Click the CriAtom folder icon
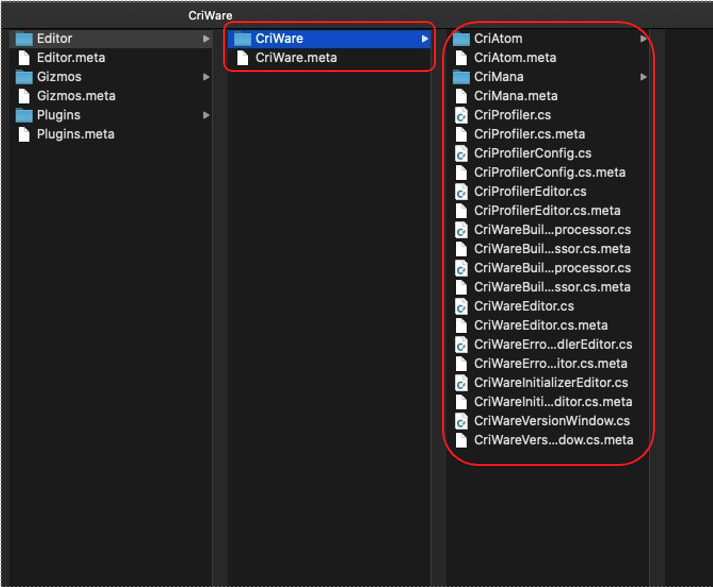This screenshot has width=713, height=587. (x=461, y=39)
